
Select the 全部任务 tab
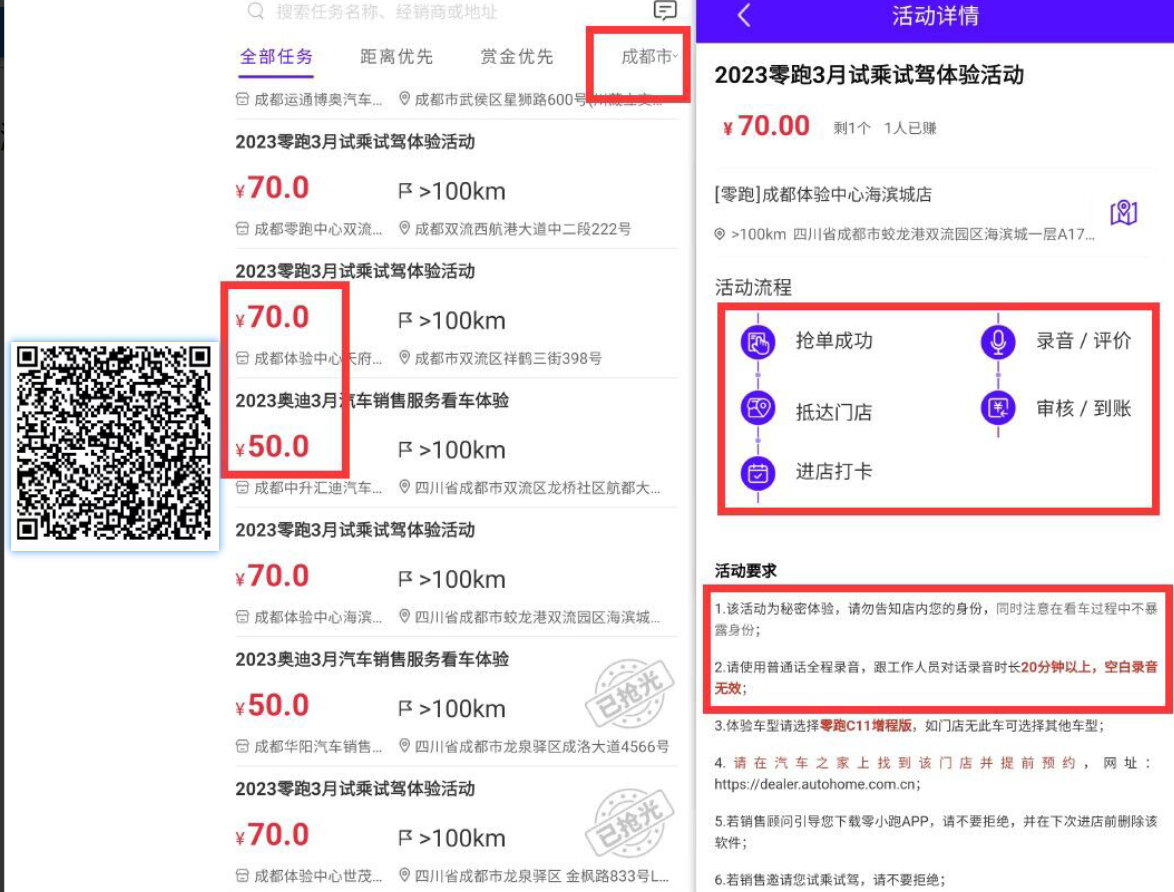coord(276,56)
